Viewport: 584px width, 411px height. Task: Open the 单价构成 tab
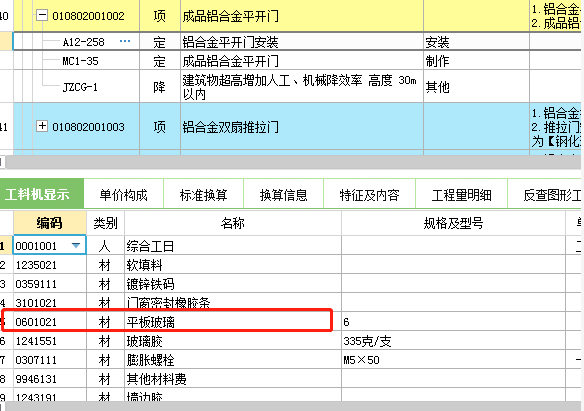[x=124, y=194]
